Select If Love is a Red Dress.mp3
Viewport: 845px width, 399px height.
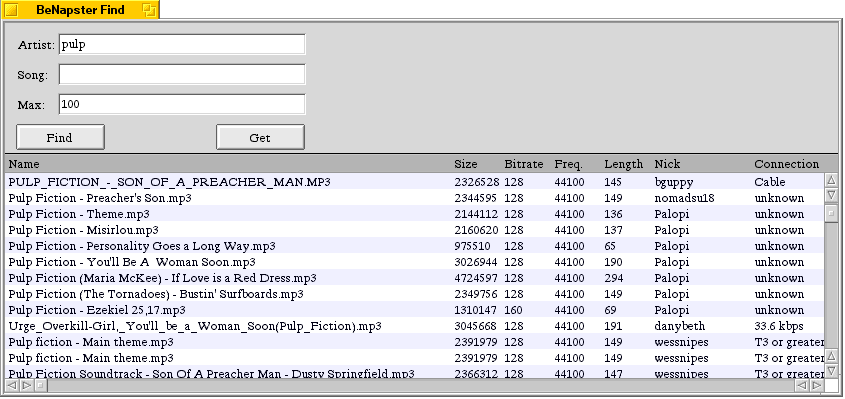click(x=414, y=278)
